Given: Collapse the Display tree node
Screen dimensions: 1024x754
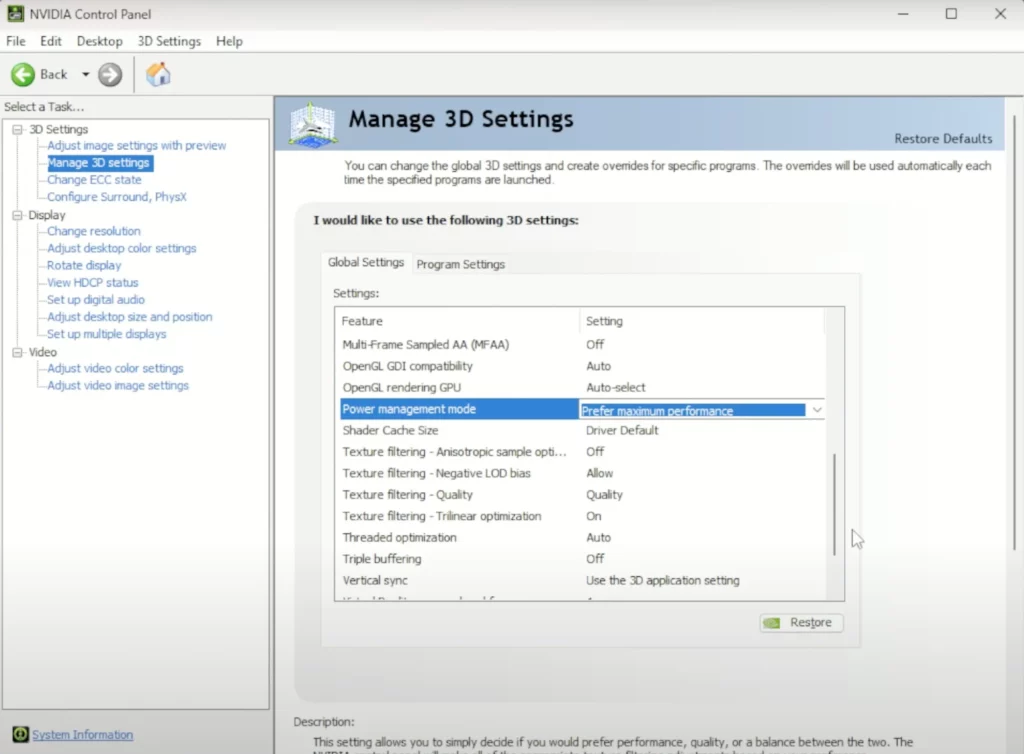Looking at the screenshot, I should coord(18,215).
